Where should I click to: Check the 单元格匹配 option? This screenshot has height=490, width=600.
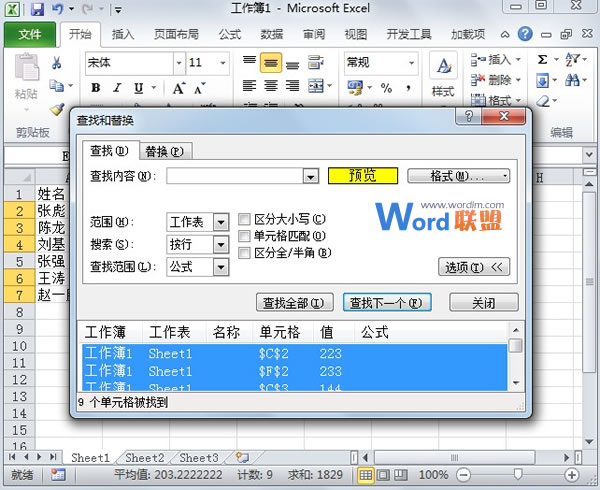tap(245, 236)
